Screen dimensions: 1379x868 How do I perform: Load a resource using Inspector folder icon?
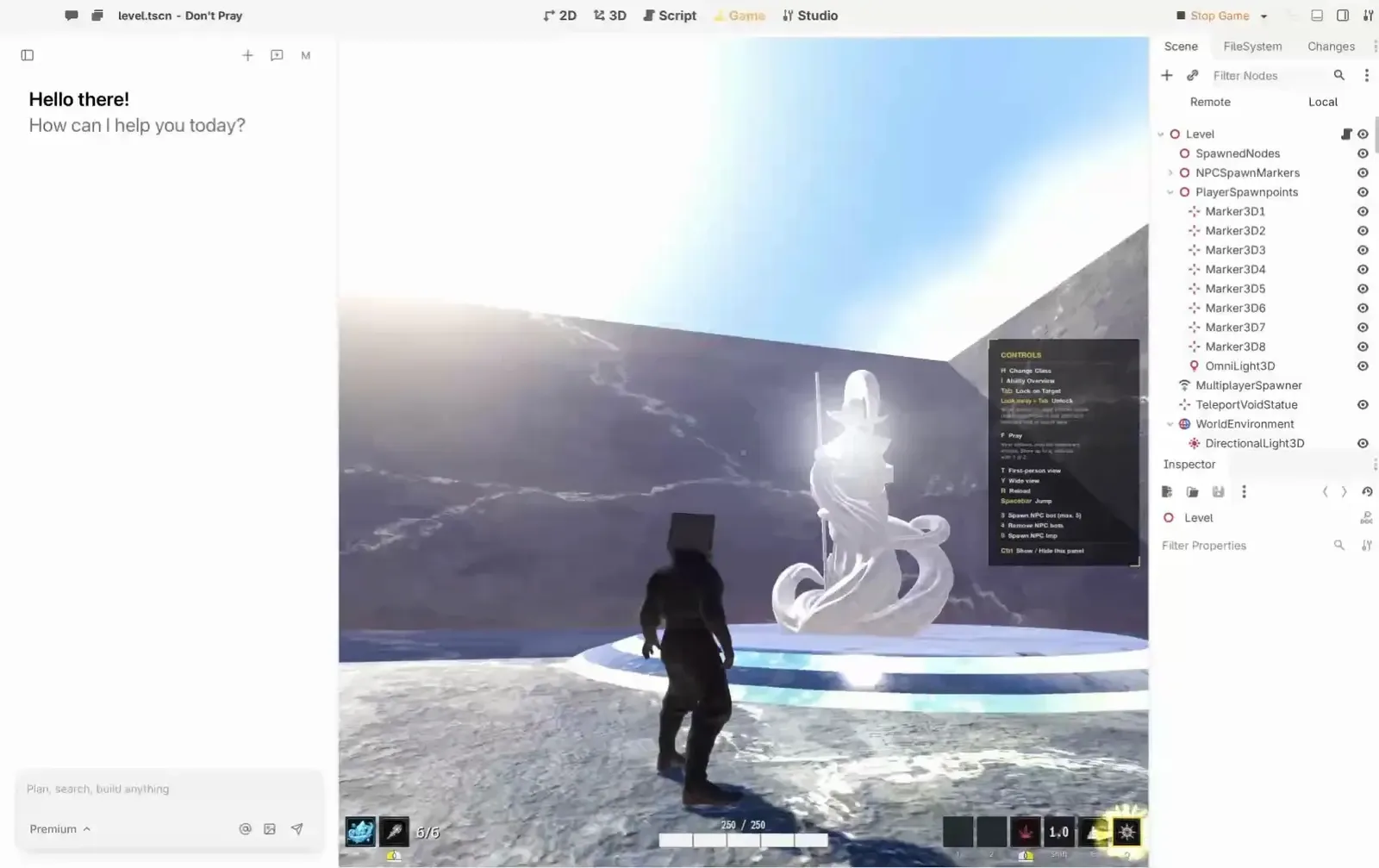pyautogui.click(x=1193, y=491)
